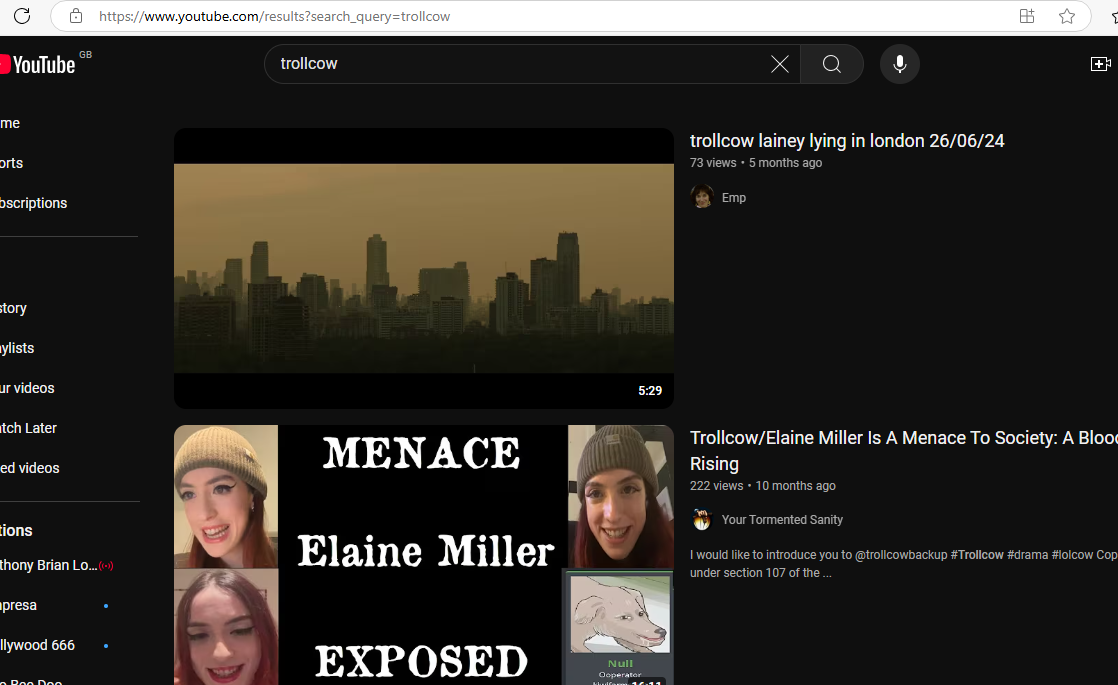The image size is (1118, 685).
Task: Open Playlists in the sidebar
Action: [x=17, y=348]
